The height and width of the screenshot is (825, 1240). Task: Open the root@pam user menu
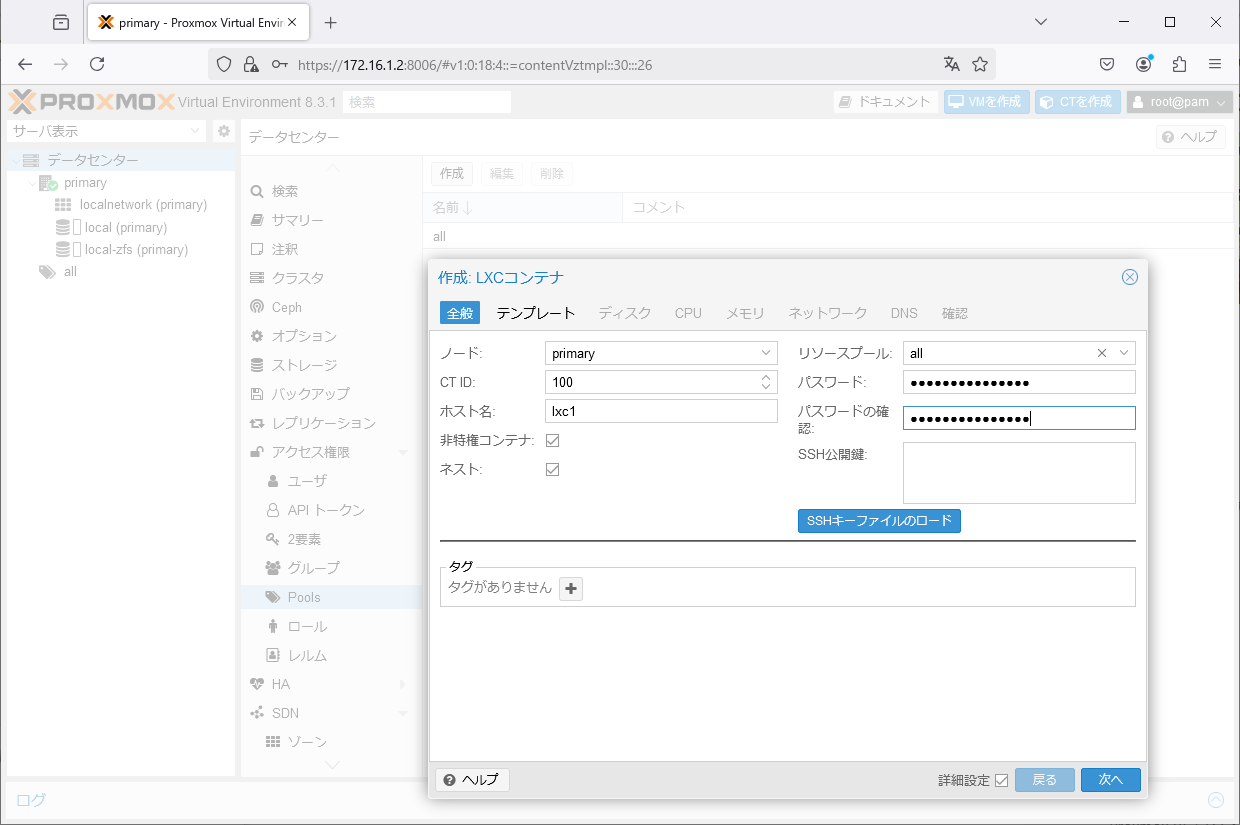point(1180,102)
